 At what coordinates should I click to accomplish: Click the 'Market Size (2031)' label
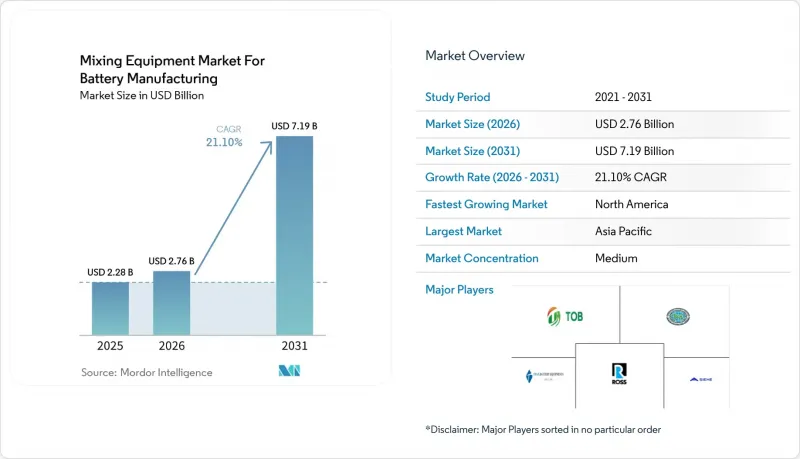coord(472,151)
